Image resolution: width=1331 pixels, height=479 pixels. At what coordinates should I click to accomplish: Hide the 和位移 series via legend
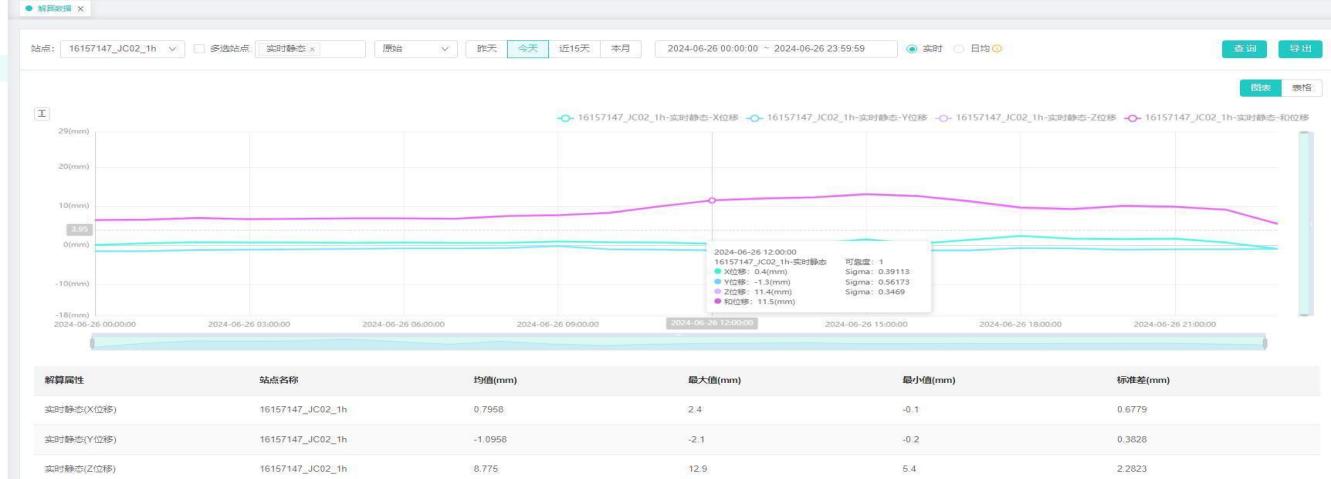tap(1132, 117)
